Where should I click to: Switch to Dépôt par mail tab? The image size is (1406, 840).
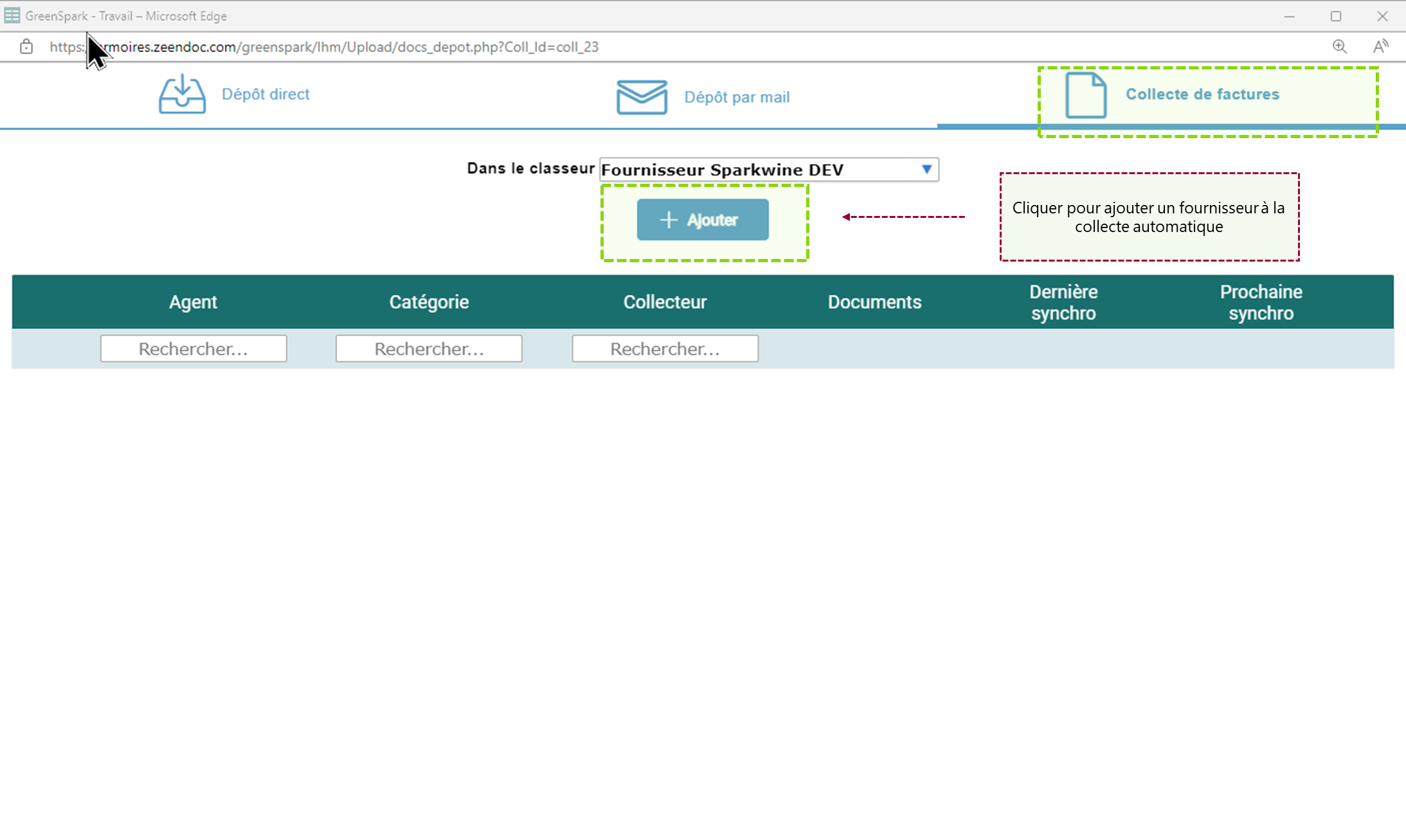tap(736, 98)
